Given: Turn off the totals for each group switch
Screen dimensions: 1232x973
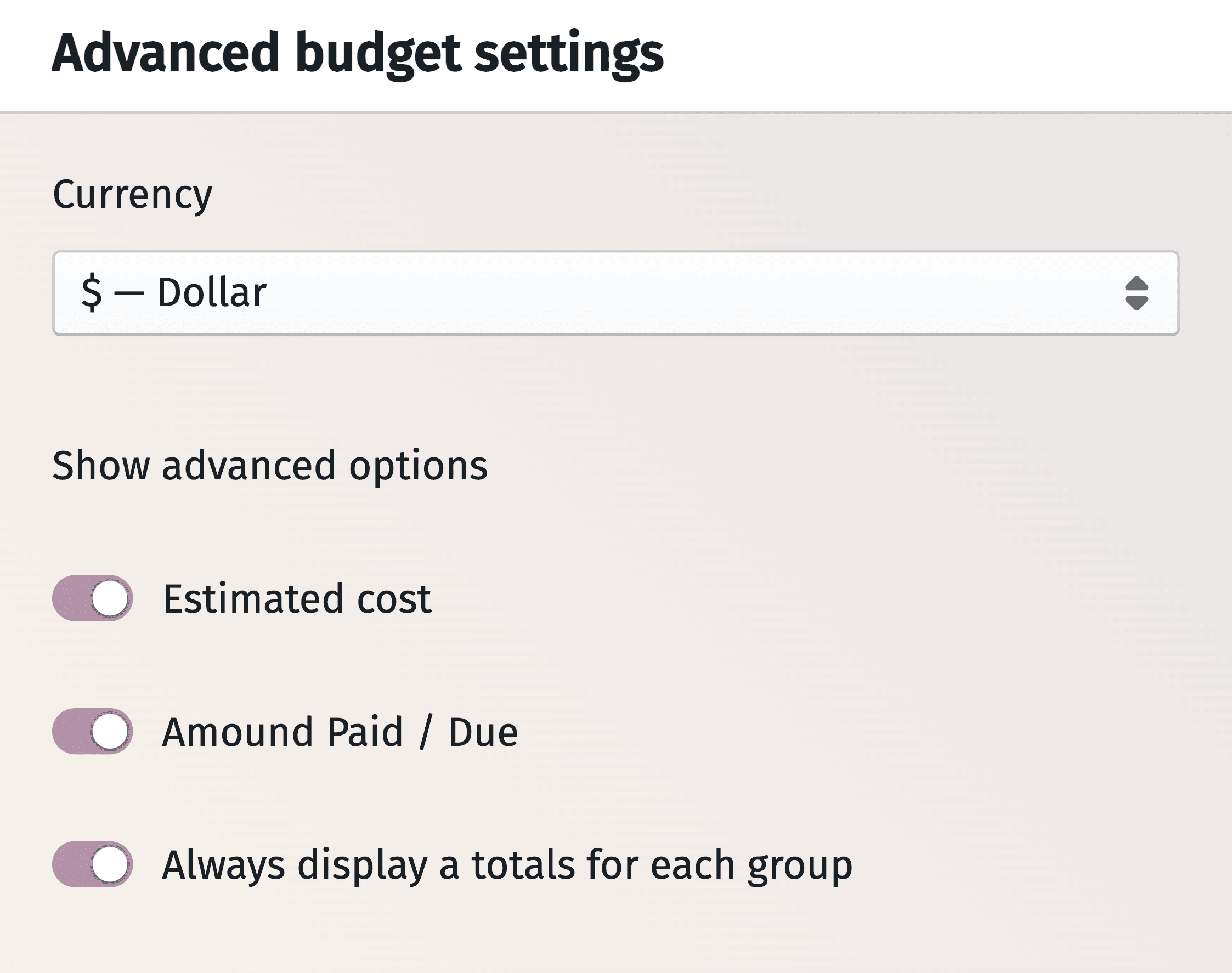Looking at the screenshot, I should (92, 864).
